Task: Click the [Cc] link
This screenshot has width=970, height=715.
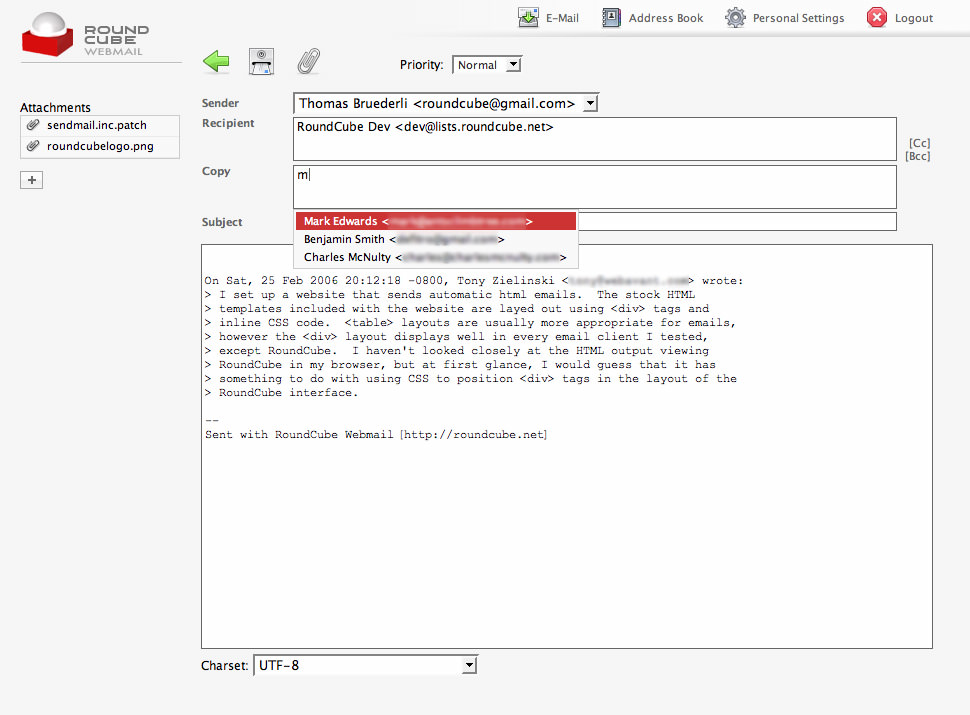Action: point(919,143)
